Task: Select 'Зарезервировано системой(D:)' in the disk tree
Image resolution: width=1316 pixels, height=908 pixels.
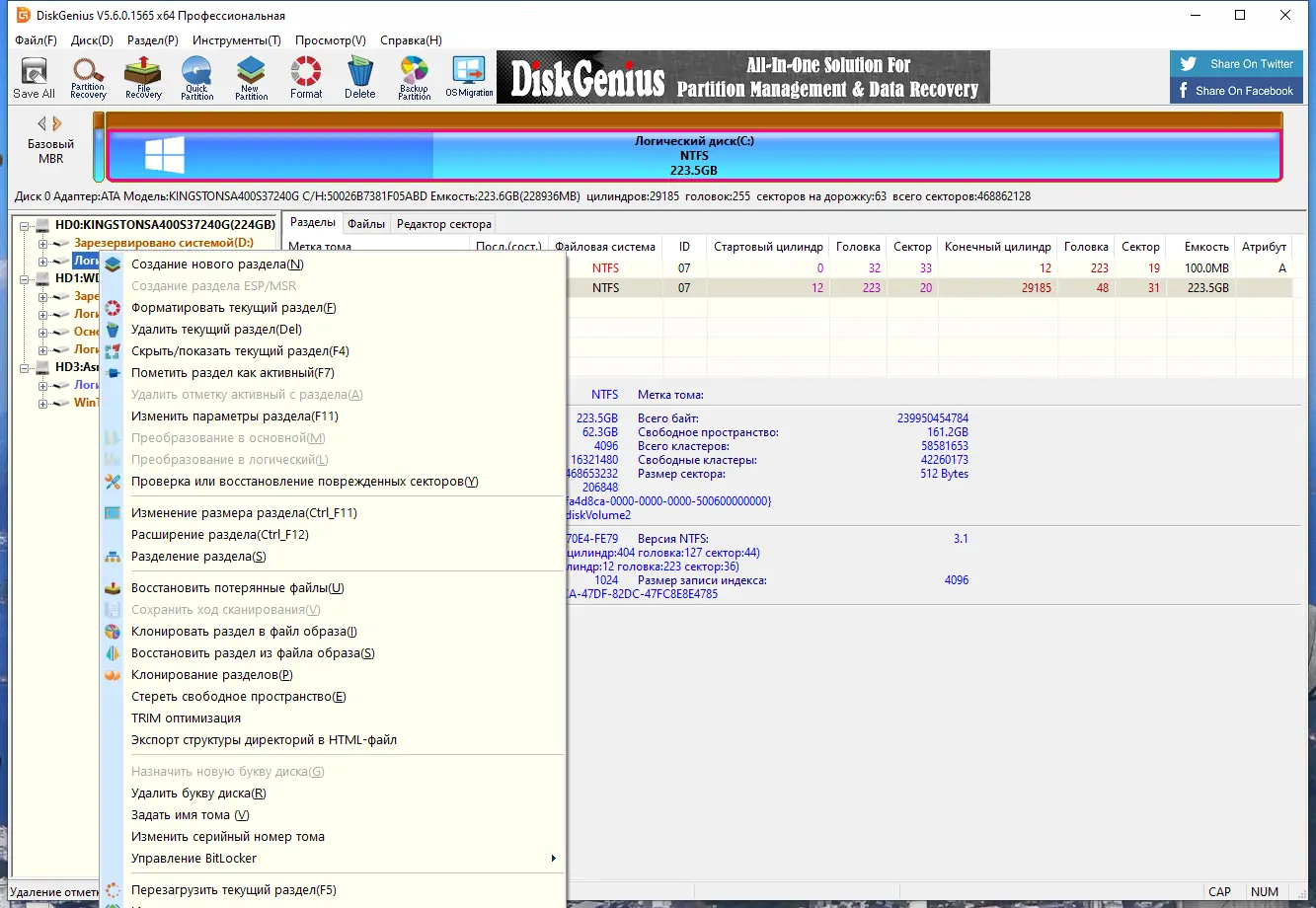Action: pos(164,243)
